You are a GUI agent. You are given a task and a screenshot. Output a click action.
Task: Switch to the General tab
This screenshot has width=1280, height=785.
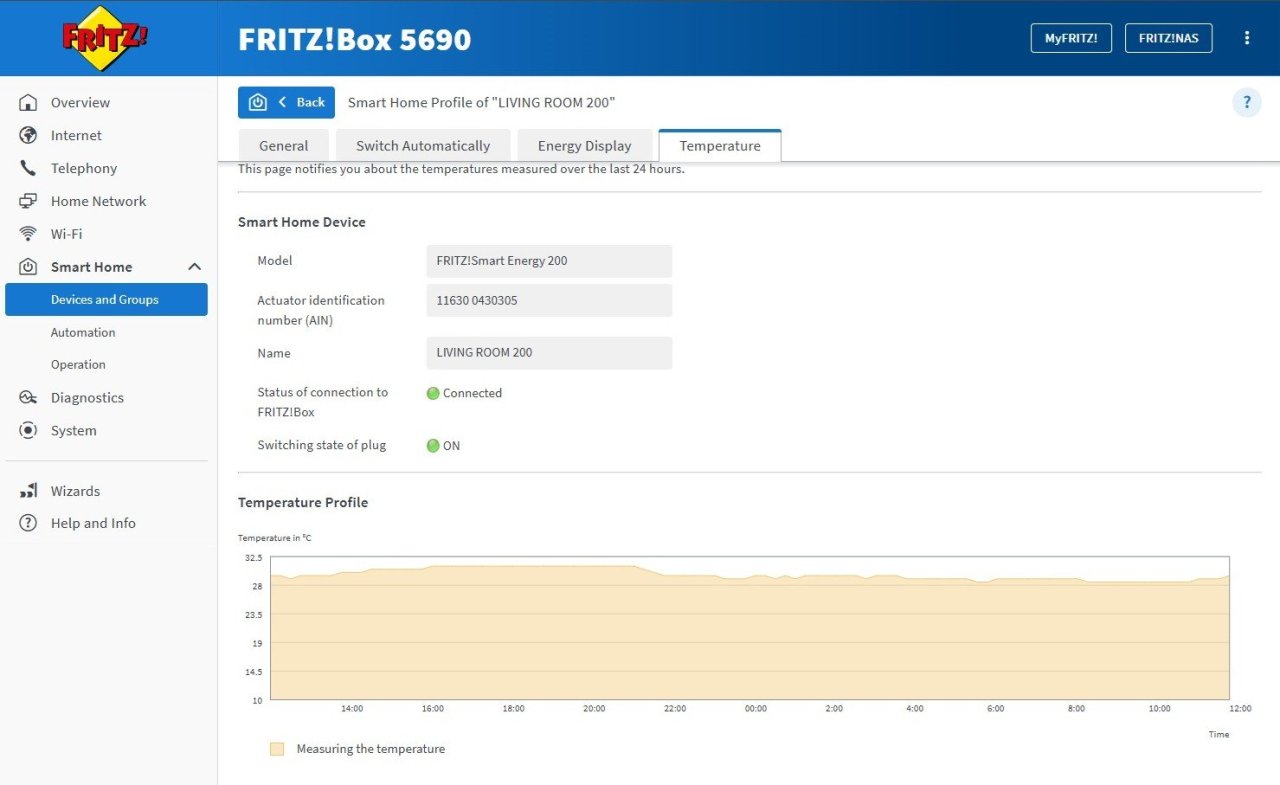(x=284, y=146)
